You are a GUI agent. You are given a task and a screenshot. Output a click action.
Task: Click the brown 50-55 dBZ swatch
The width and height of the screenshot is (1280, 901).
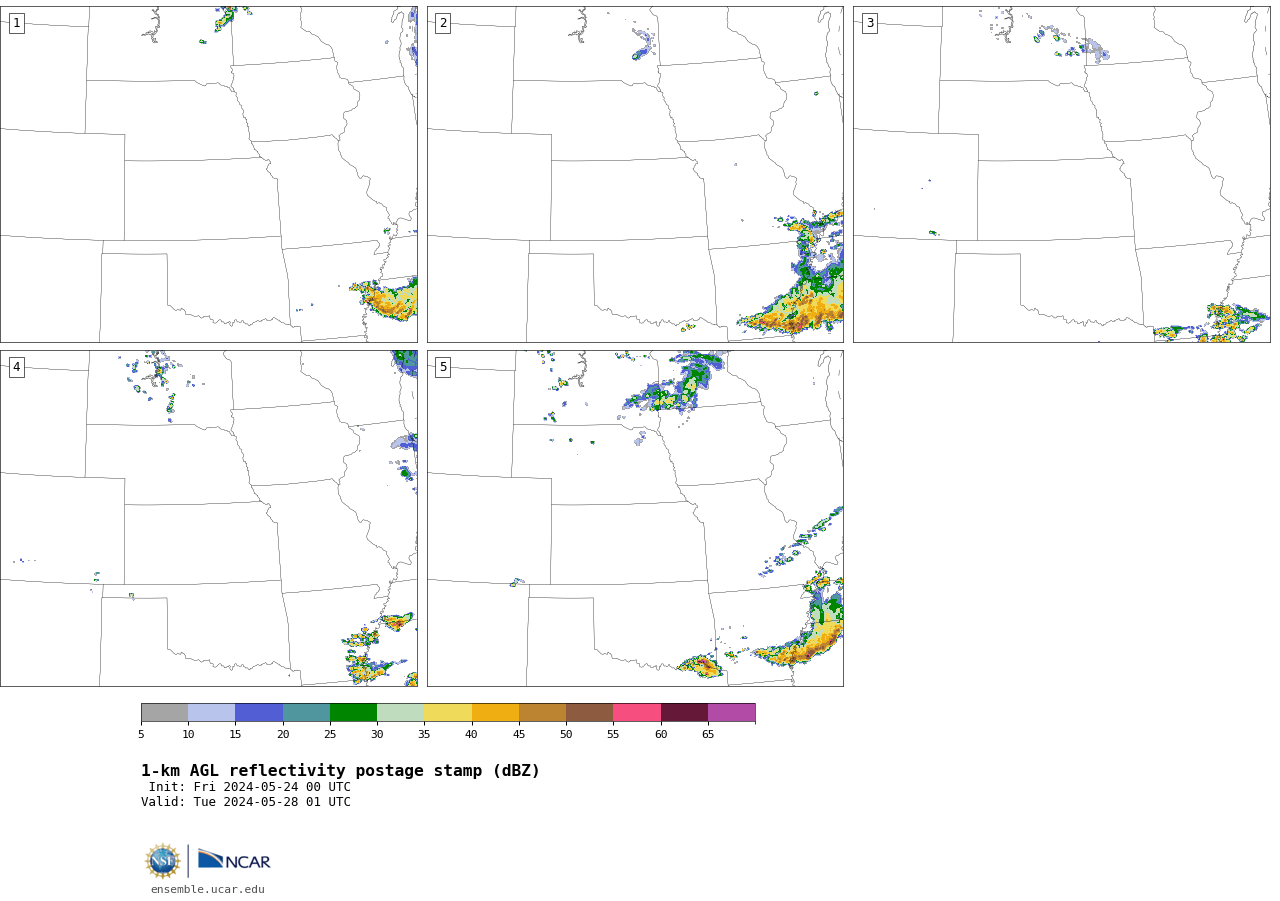click(589, 713)
